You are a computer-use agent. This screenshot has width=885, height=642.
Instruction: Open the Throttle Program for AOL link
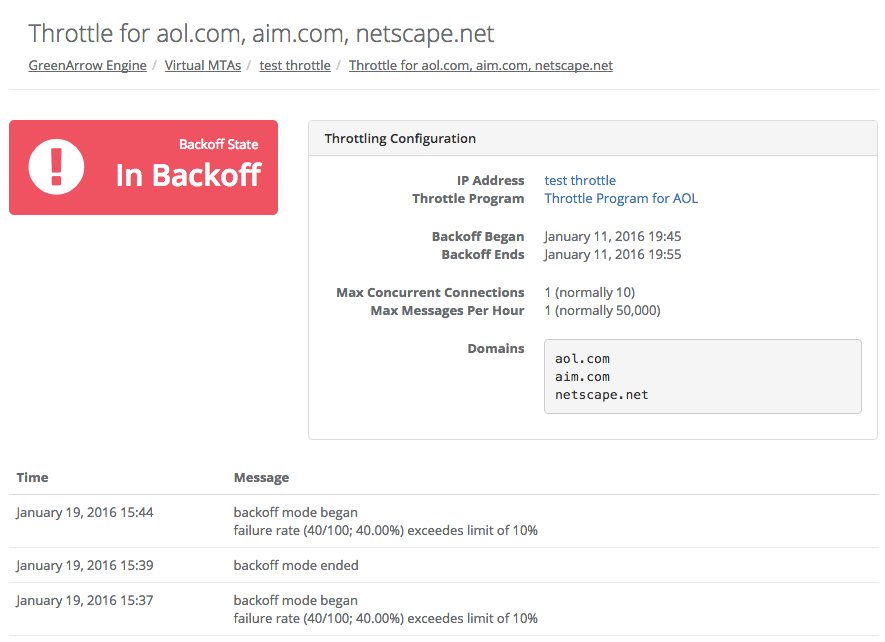tap(621, 199)
